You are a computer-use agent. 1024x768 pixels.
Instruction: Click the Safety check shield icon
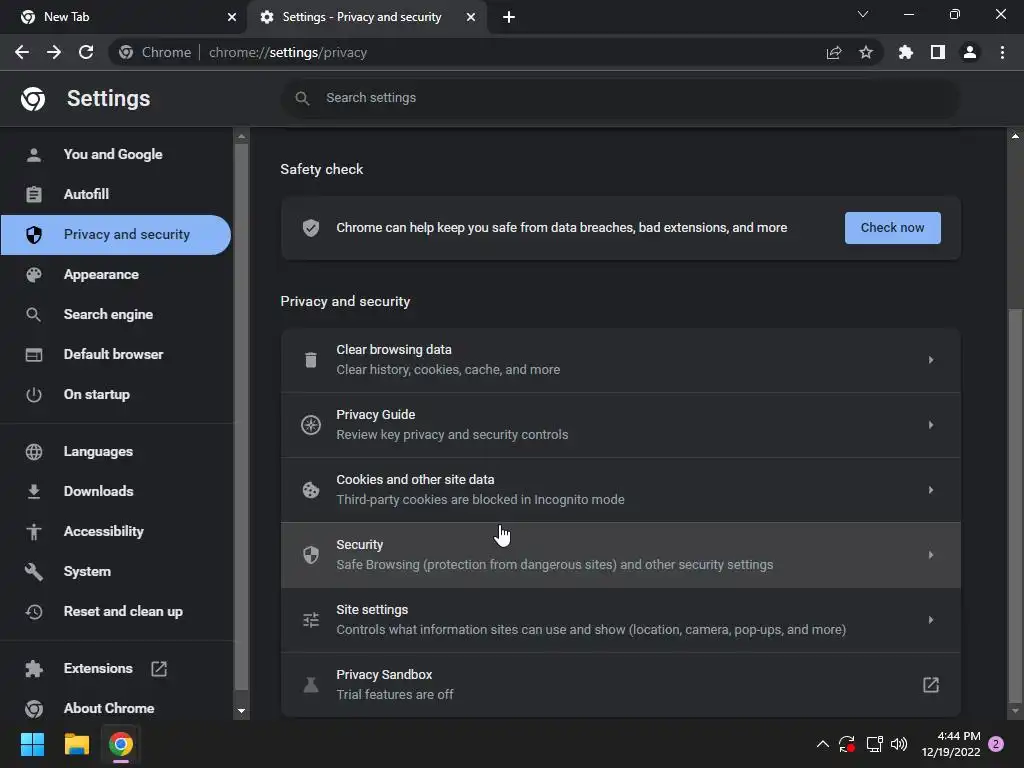click(311, 228)
